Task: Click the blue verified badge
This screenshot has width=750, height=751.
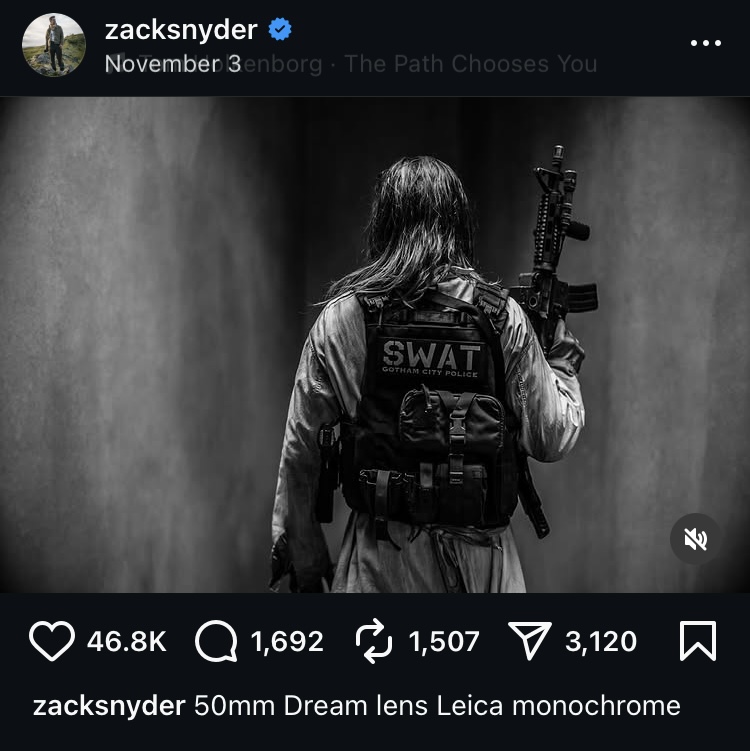Action: 280,29
